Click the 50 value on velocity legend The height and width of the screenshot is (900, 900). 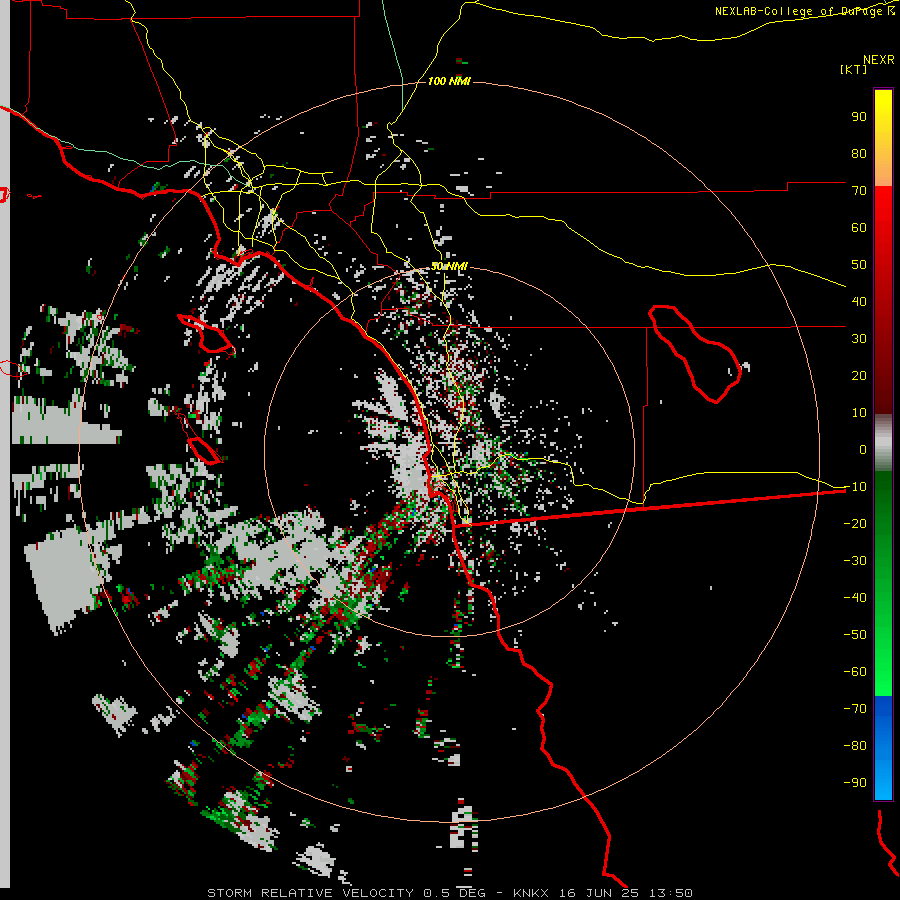pyautogui.click(x=859, y=265)
